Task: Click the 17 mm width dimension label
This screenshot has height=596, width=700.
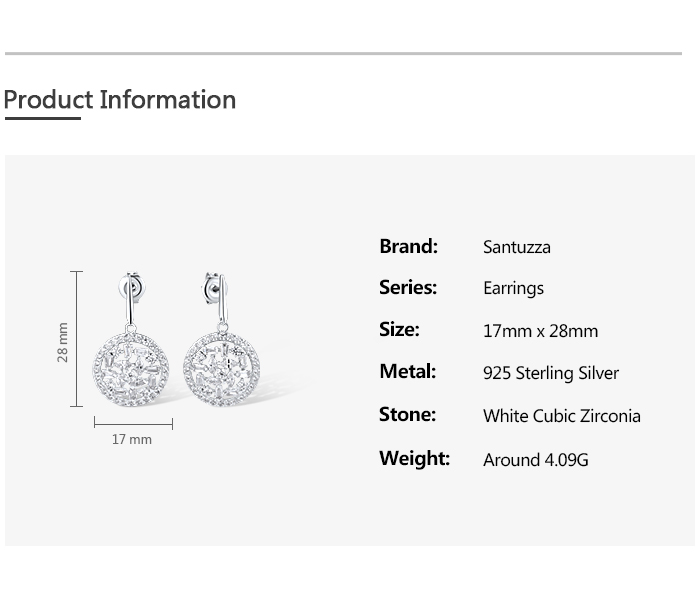Action: tap(132, 439)
